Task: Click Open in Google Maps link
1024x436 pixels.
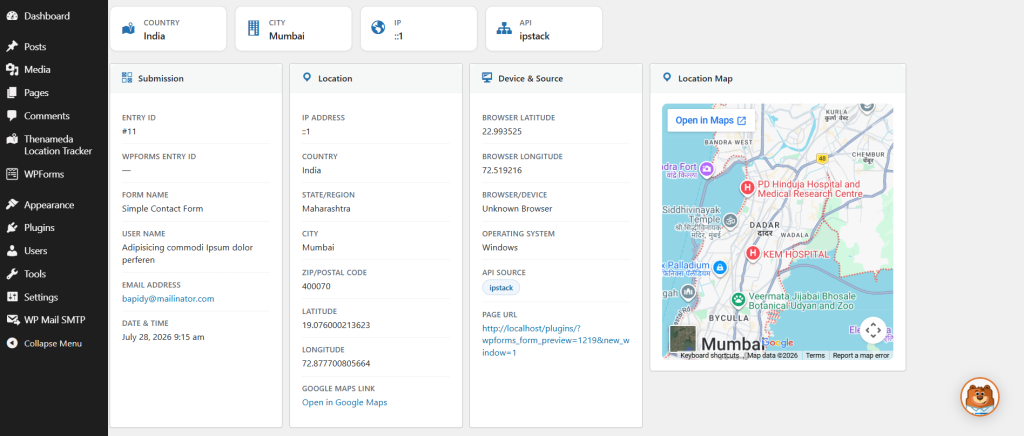Action: (345, 402)
